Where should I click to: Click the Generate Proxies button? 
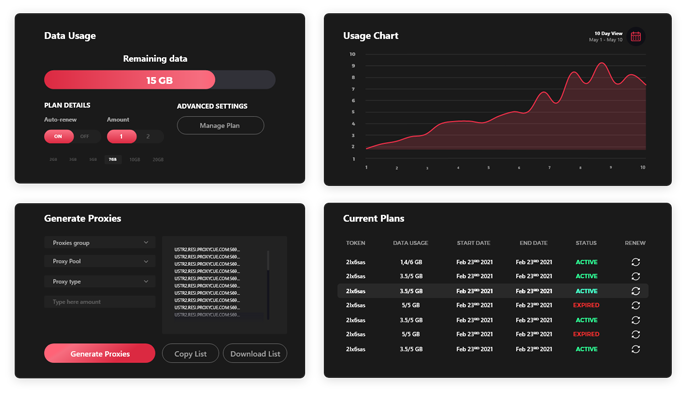point(100,353)
